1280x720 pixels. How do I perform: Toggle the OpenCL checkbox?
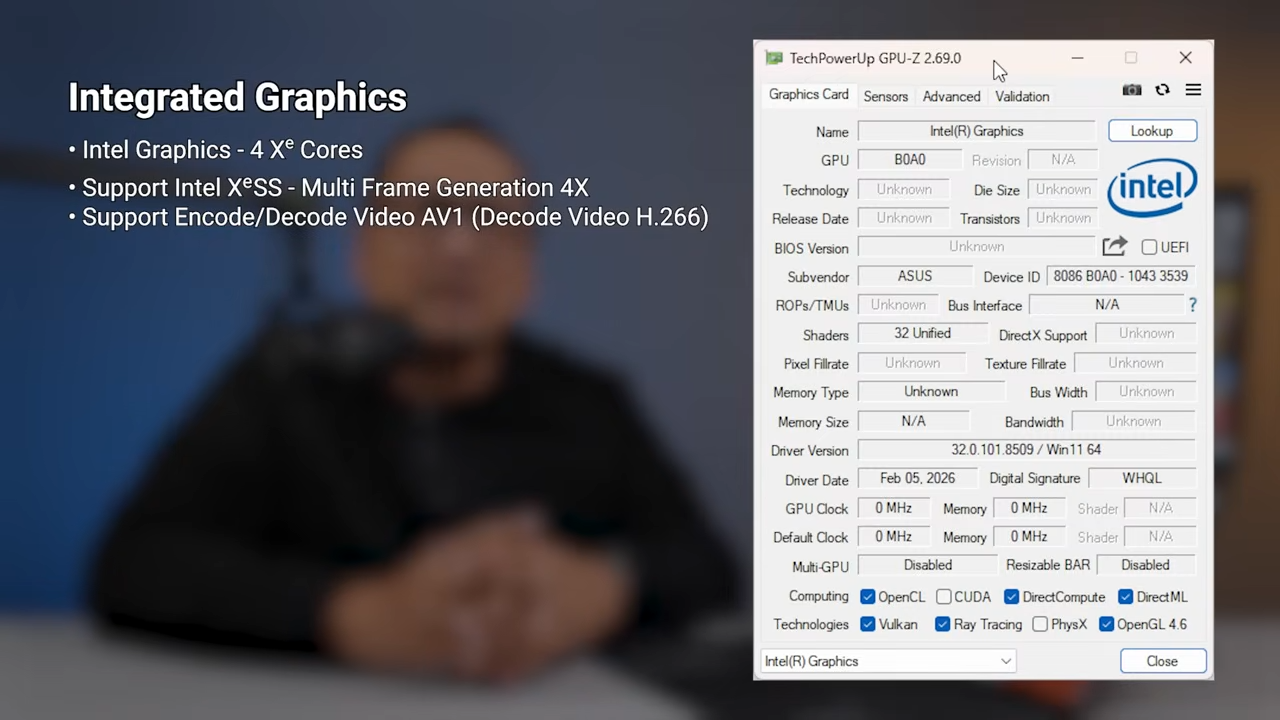click(x=868, y=597)
